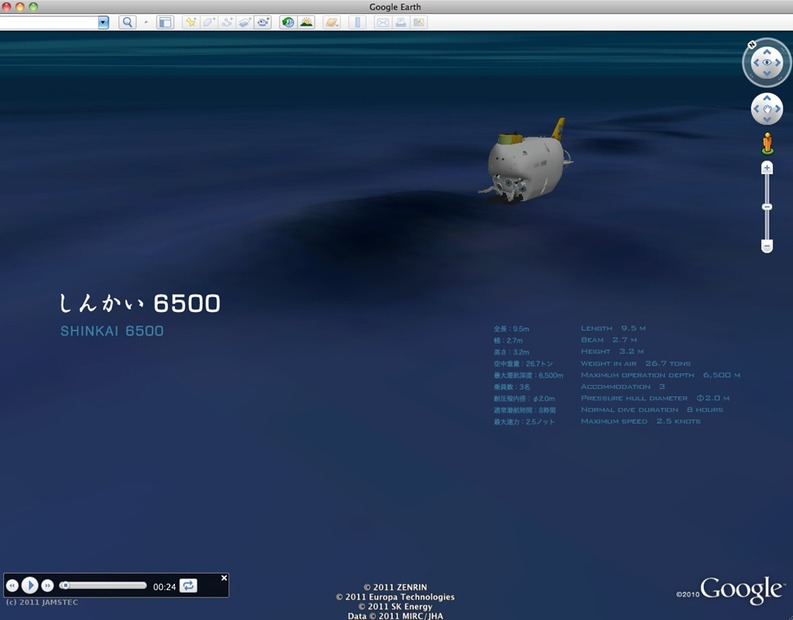Click move-down arrow on the hand joystick
The image size is (793, 620).
pos(767,120)
